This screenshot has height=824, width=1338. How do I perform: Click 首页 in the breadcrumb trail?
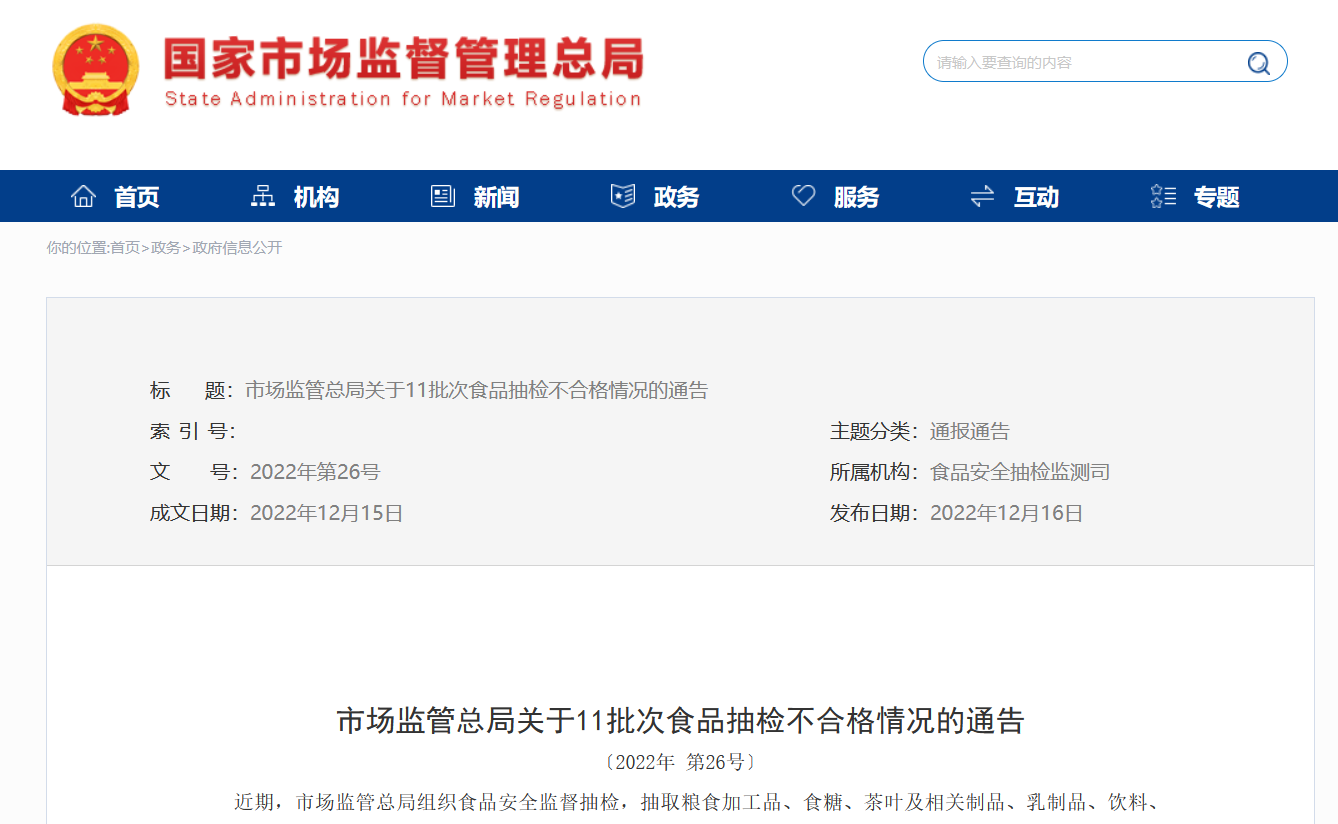click(x=125, y=248)
